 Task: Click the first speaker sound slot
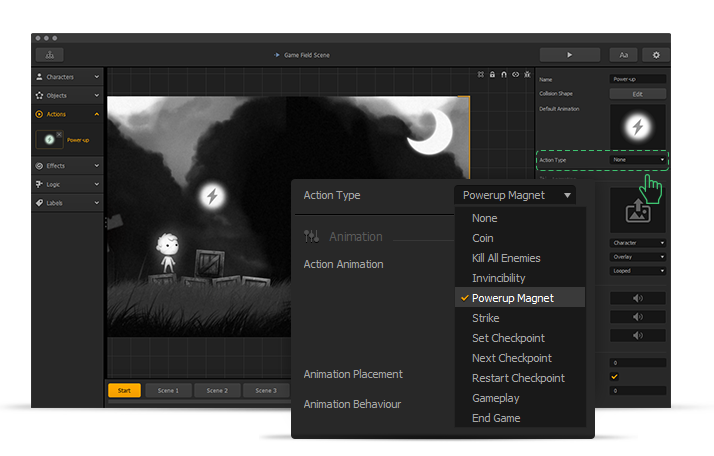[638, 298]
